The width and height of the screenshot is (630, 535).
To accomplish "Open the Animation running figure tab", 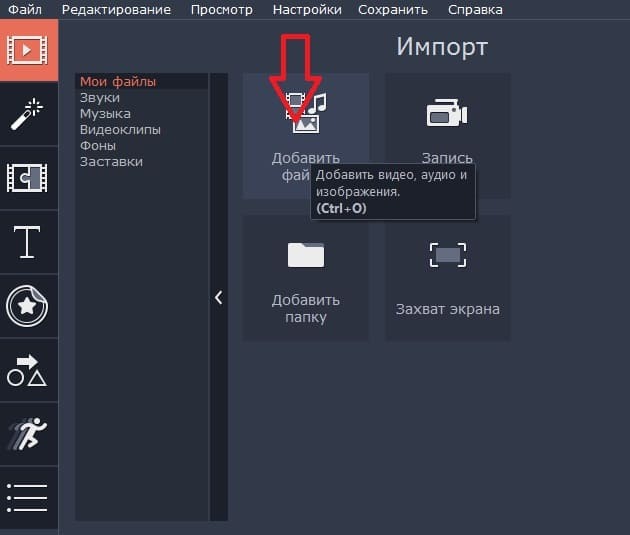I will click(x=26, y=433).
